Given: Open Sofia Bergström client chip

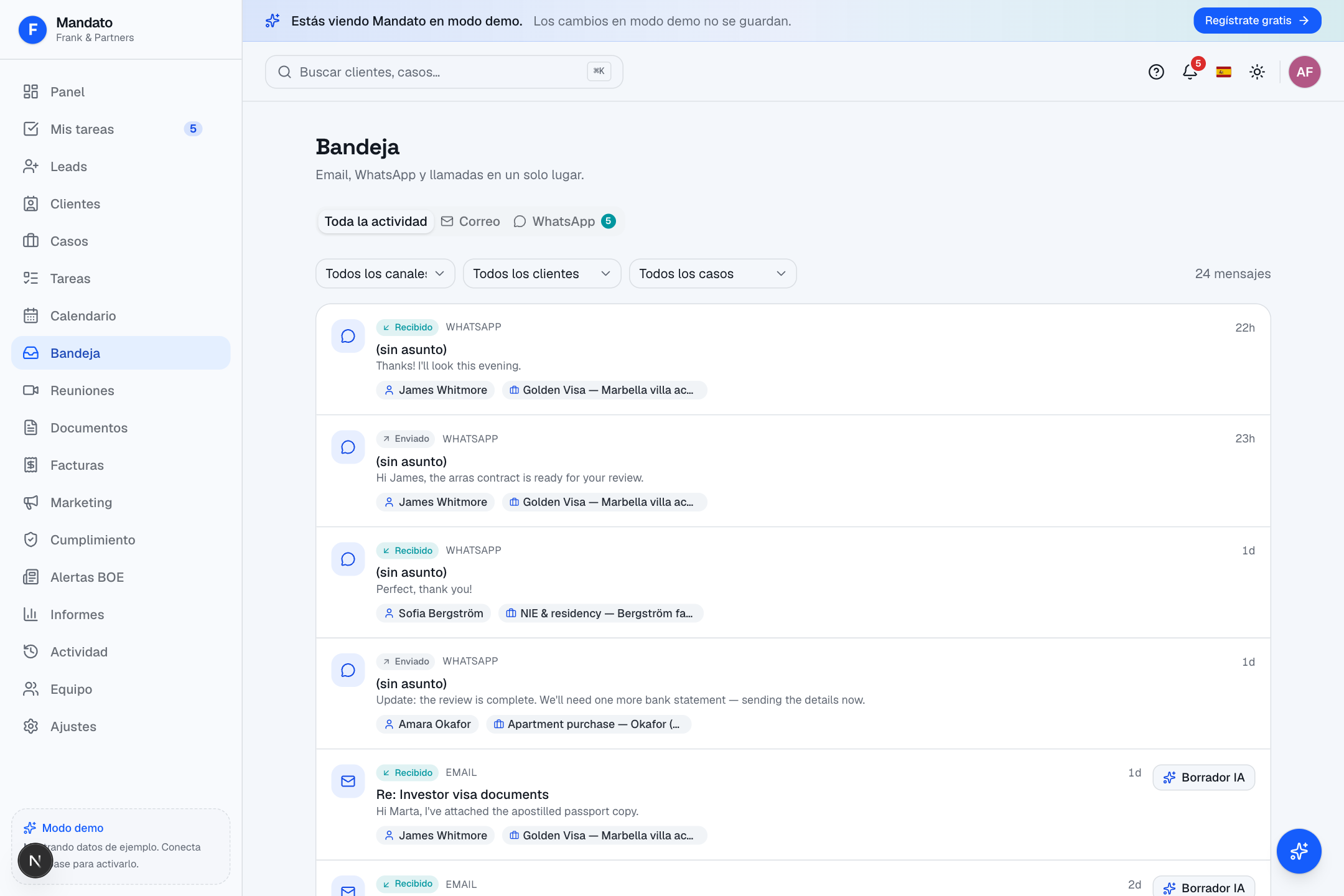Looking at the screenshot, I should [434, 614].
